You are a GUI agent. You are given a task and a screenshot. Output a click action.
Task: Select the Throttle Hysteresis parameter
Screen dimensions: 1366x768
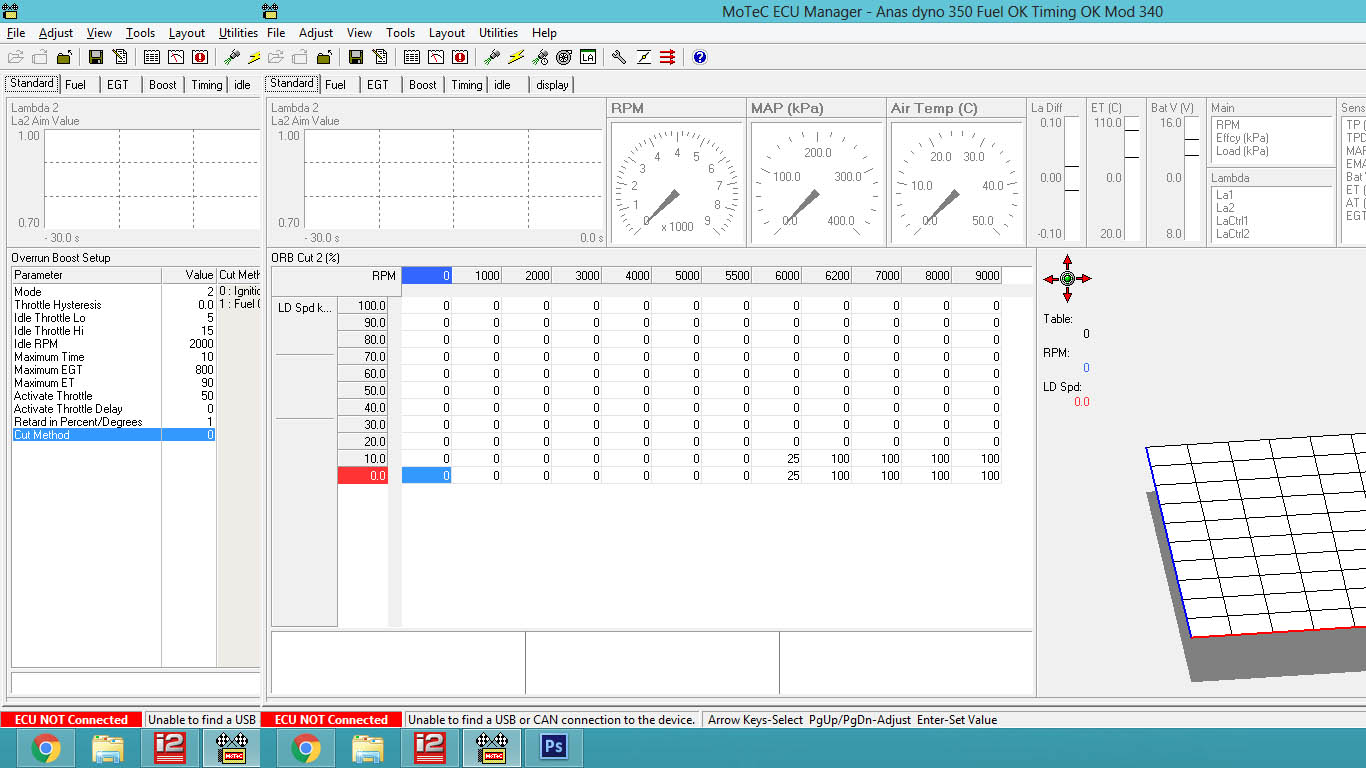pos(113,305)
